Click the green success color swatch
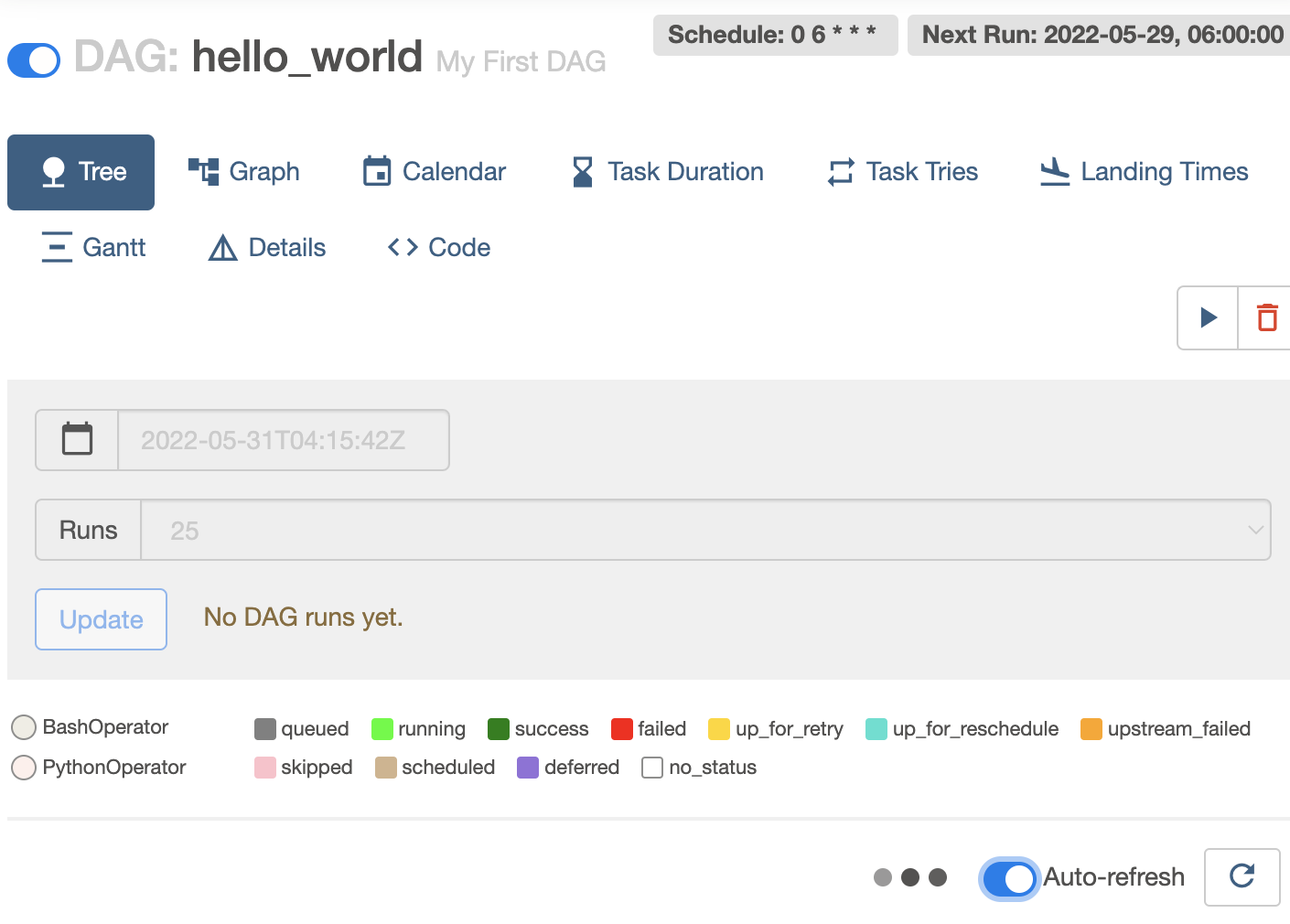Image resolution: width=1290 pixels, height=924 pixels. (x=499, y=728)
